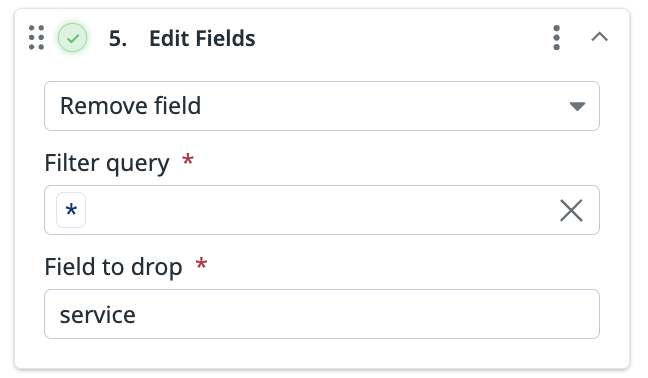Viewport: 648px width, 378px height.
Task: Collapse the Edit Fields processor chevron
Action: click(599, 37)
